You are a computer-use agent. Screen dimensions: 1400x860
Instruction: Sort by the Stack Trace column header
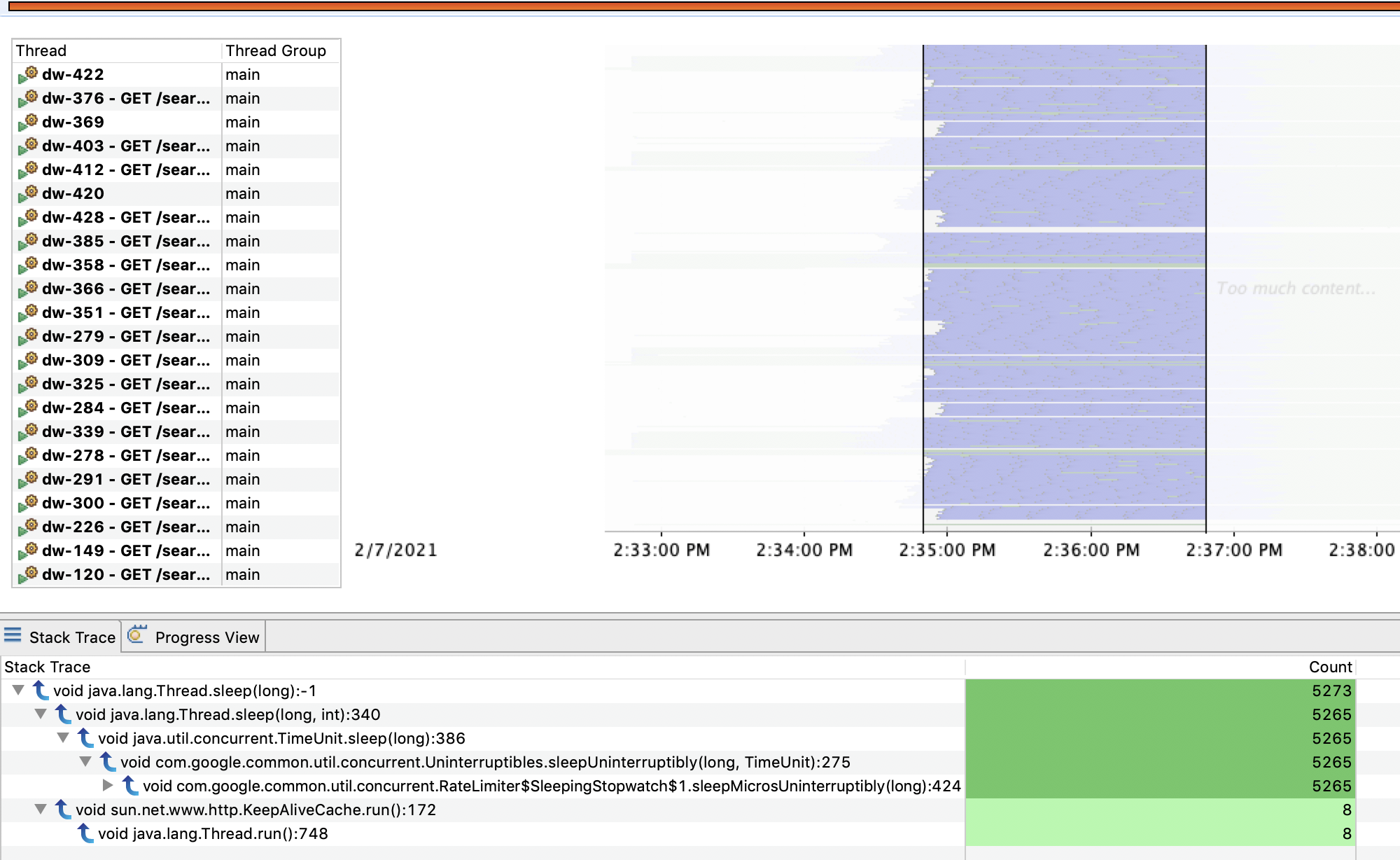[483, 667]
